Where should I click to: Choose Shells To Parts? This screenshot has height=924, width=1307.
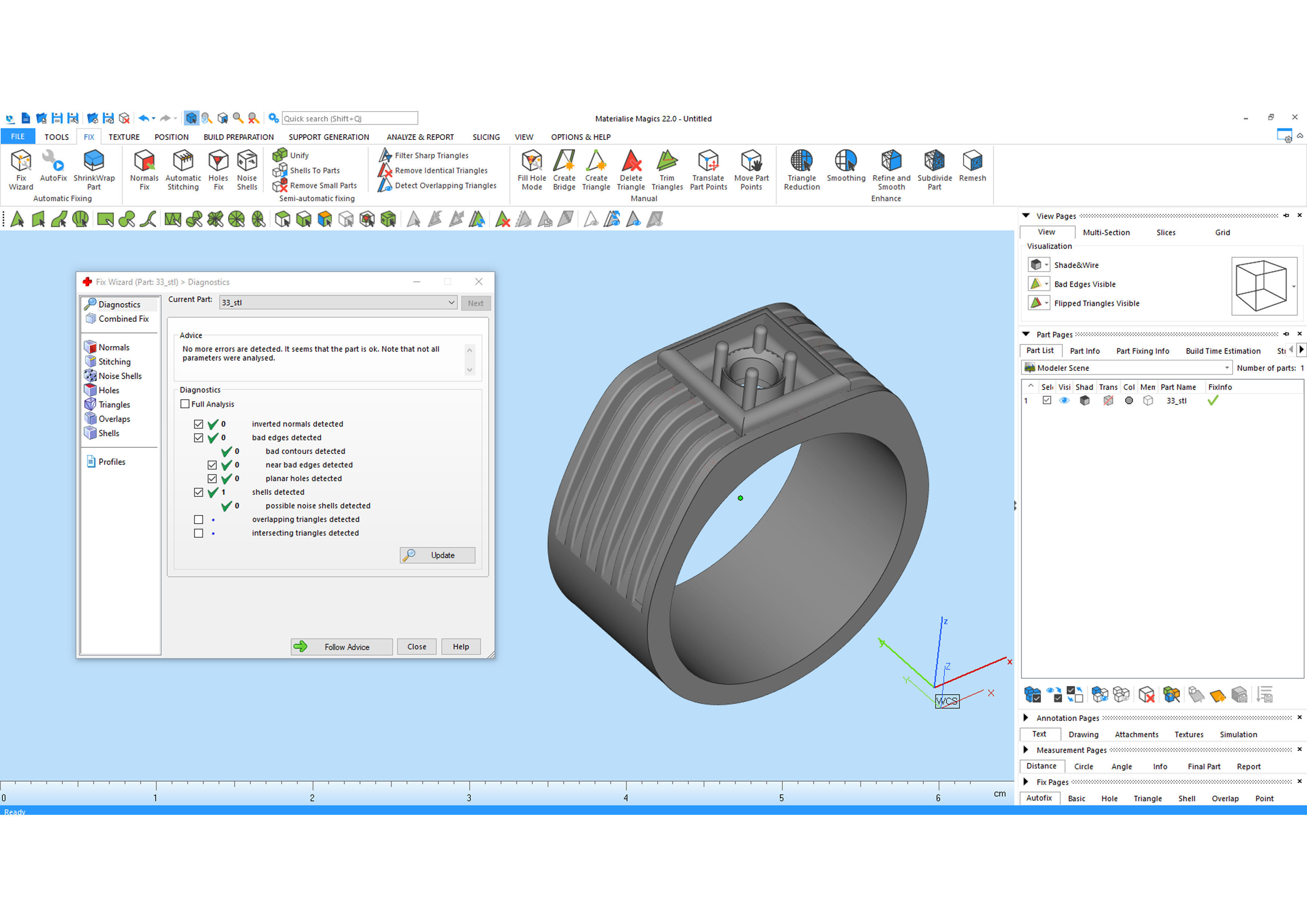click(x=306, y=170)
